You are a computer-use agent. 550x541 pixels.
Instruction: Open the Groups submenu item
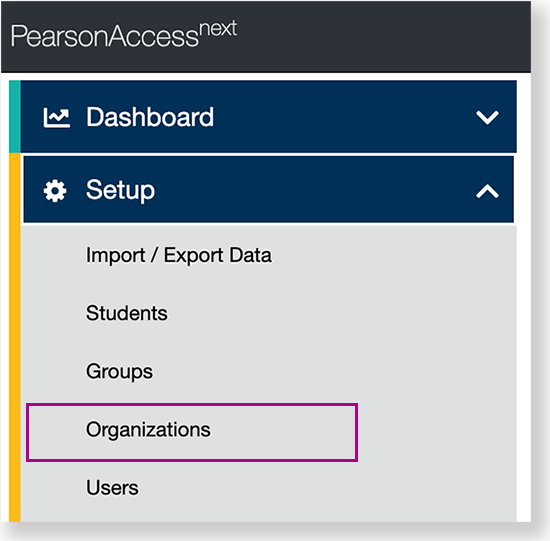(x=119, y=372)
